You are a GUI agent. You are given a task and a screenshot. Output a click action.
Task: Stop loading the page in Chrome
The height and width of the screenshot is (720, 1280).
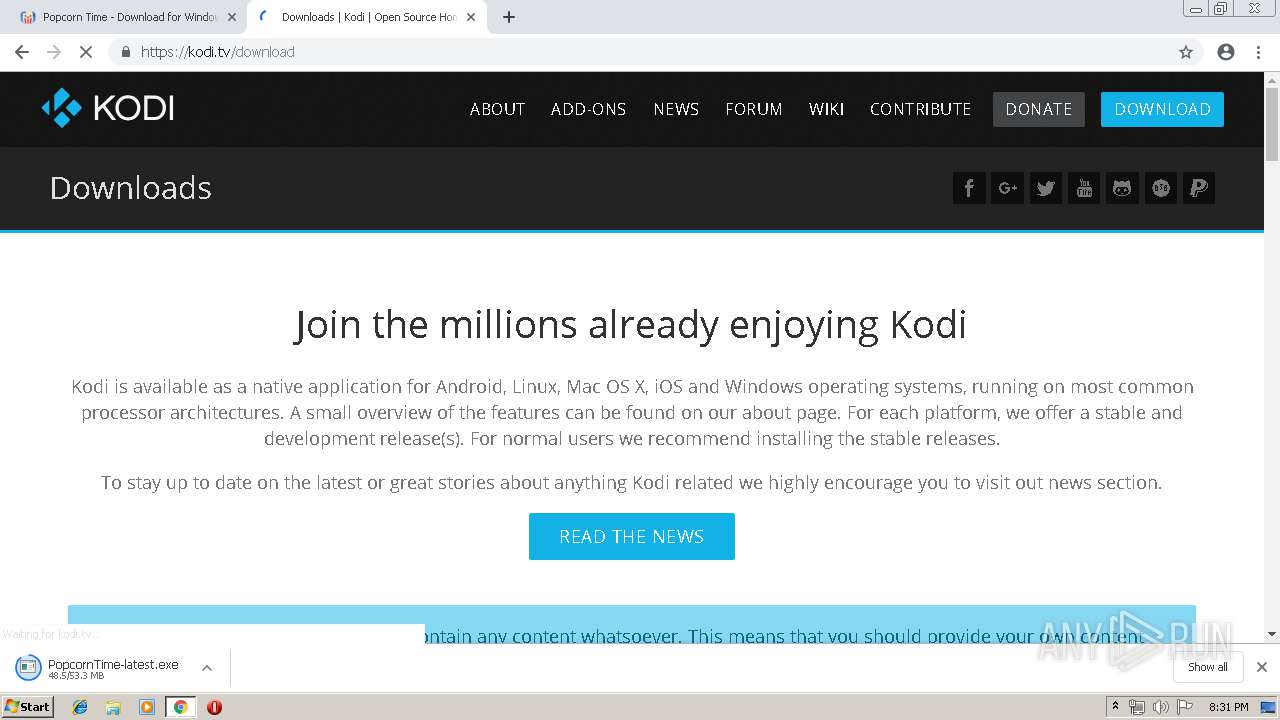(86, 52)
